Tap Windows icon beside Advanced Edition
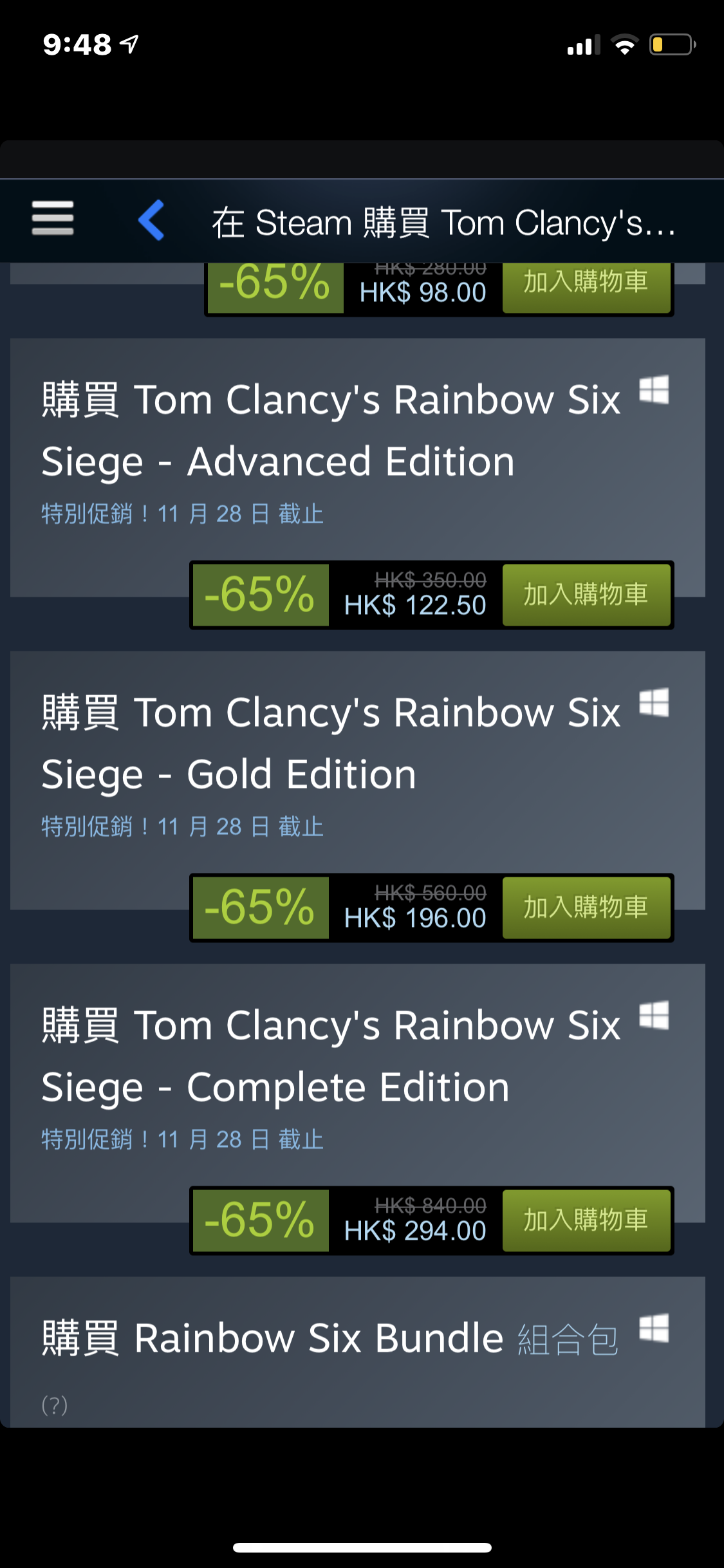Image resolution: width=724 pixels, height=1568 pixels. (654, 390)
